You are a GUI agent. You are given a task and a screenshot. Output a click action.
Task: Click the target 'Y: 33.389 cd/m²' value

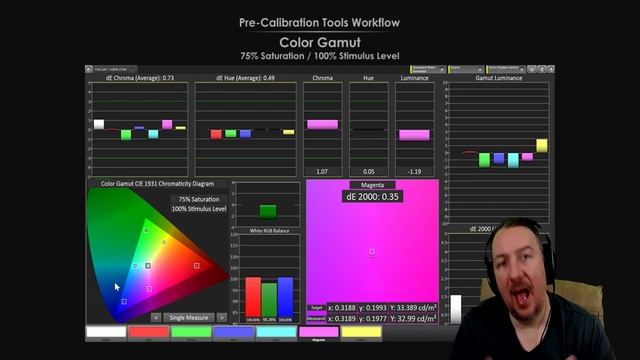click(413, 307)
